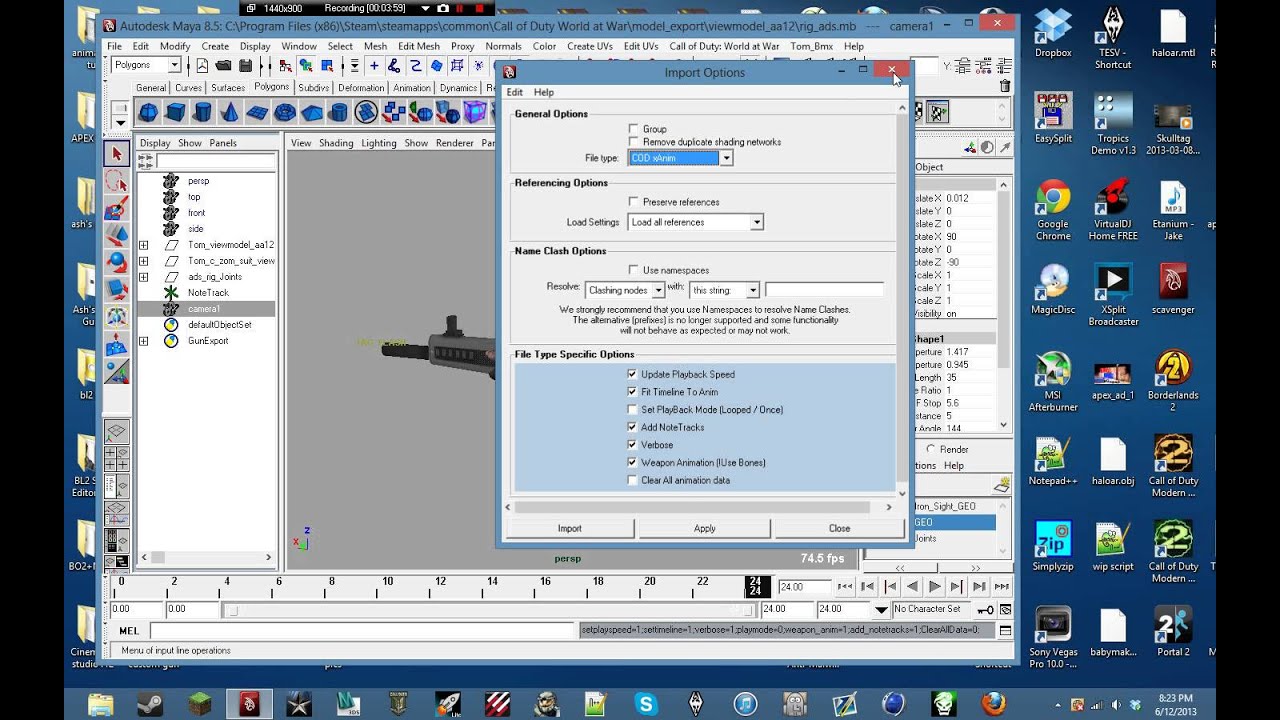The image size is (1280, 720).
Task: Open Notepad++ desktop shortcut
Action: [x=1052, y=462]
